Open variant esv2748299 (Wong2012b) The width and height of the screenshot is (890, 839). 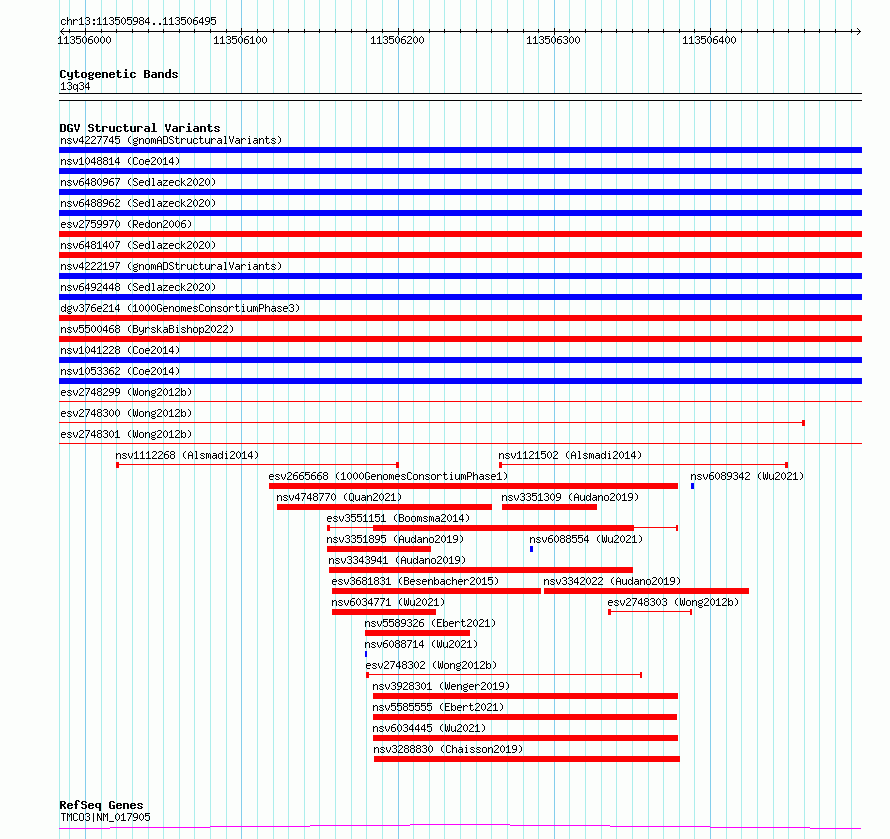[x=126, y=392]
